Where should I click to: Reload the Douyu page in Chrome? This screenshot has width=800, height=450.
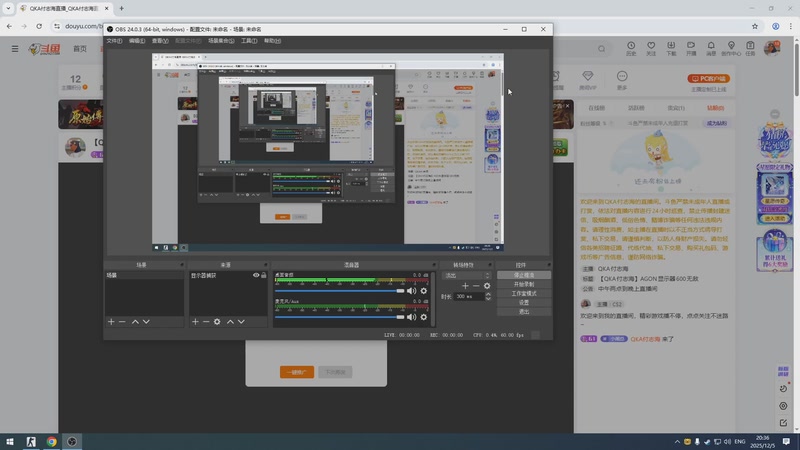39,26
